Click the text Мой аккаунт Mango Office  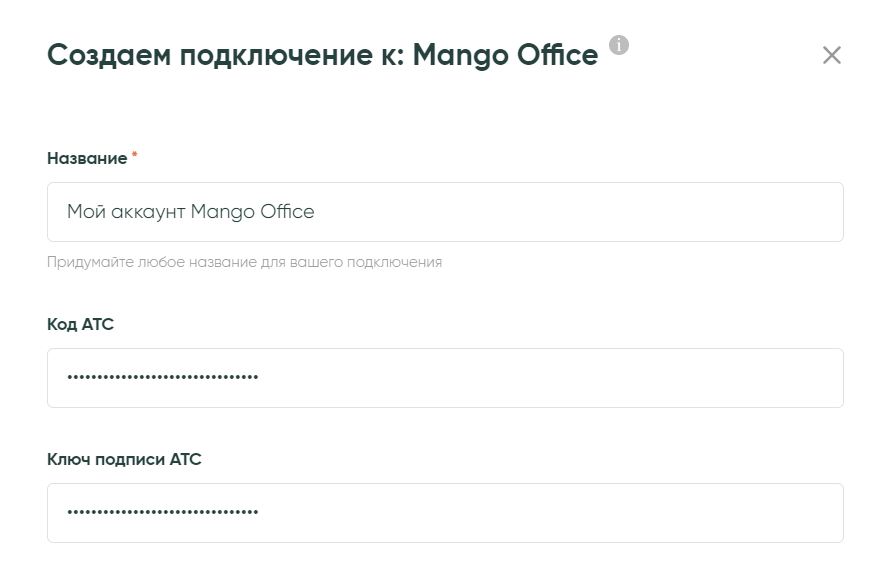click(x=190, y=212)
